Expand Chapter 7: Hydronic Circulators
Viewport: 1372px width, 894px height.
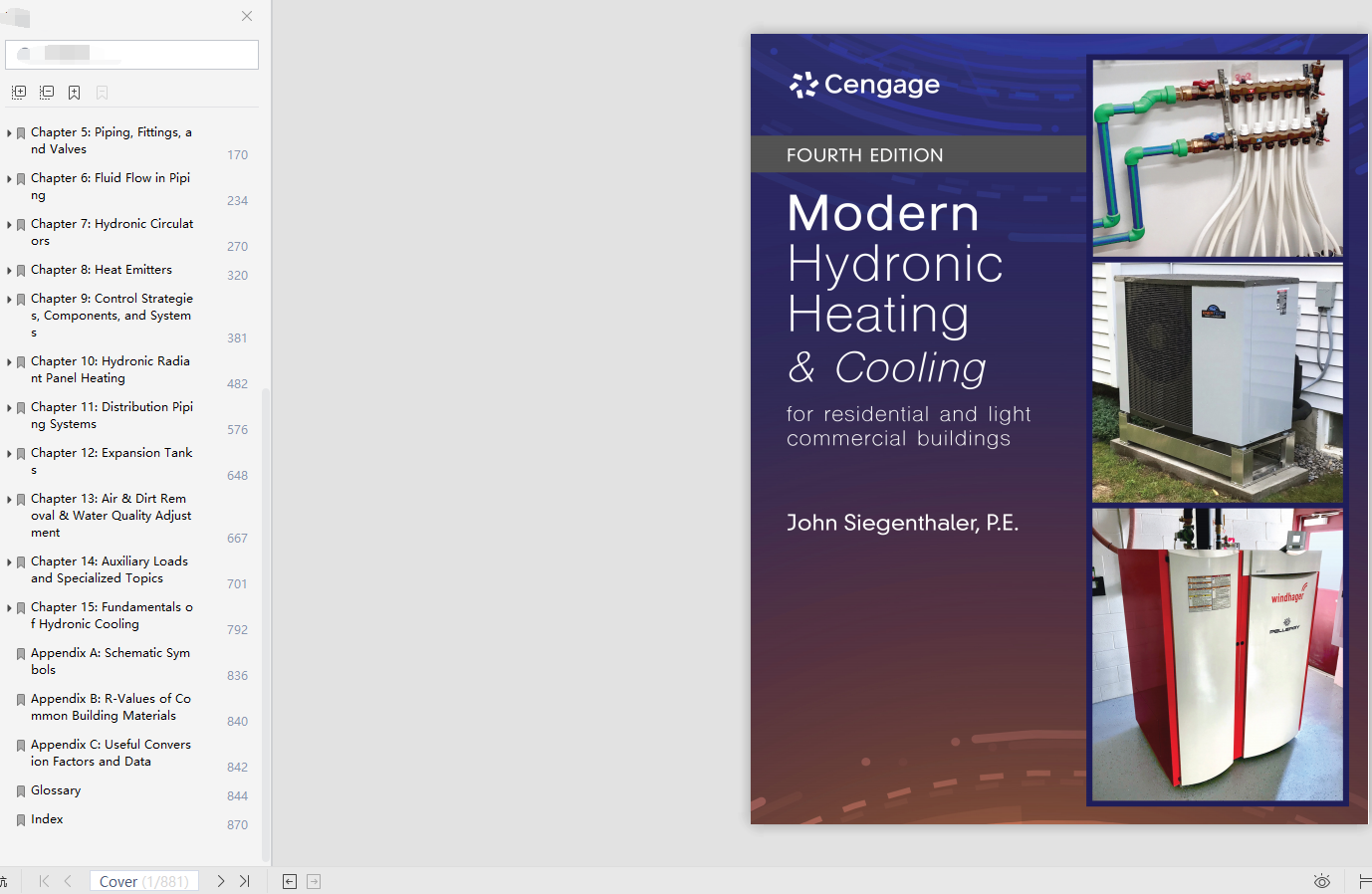(10, 224)
